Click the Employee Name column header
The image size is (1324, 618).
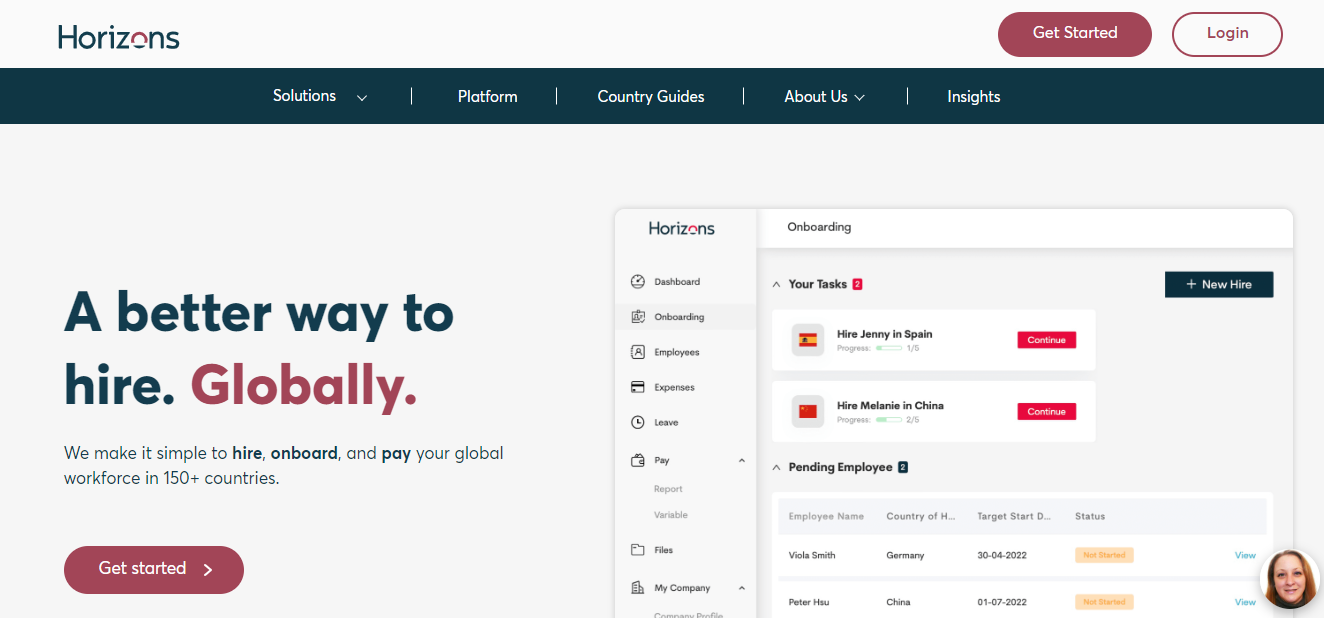pyautogui.click(x=826, y=516)
